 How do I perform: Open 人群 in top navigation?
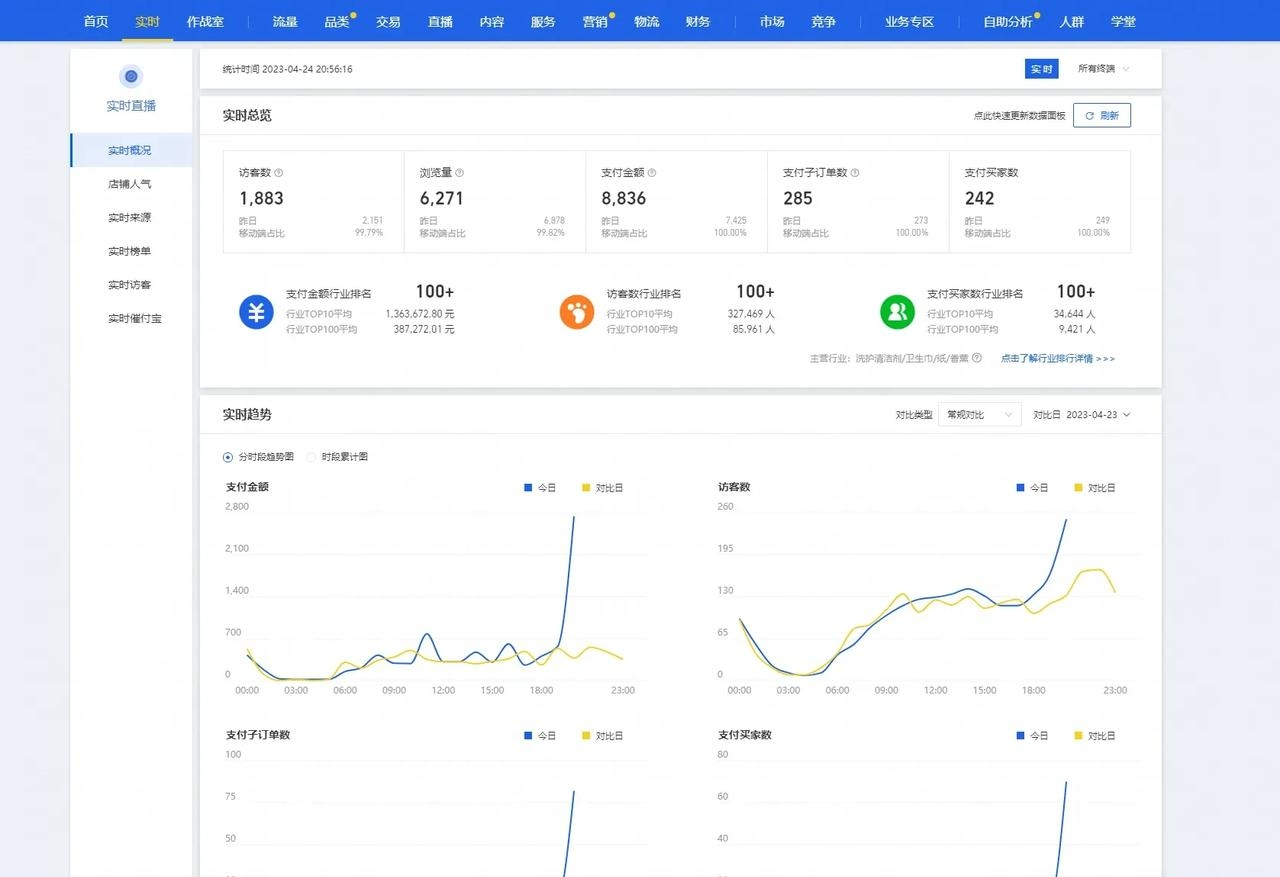coord(1071,21)
